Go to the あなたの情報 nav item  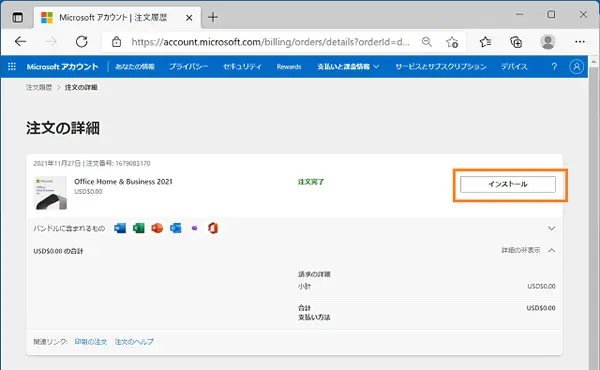tap(135, 67)
